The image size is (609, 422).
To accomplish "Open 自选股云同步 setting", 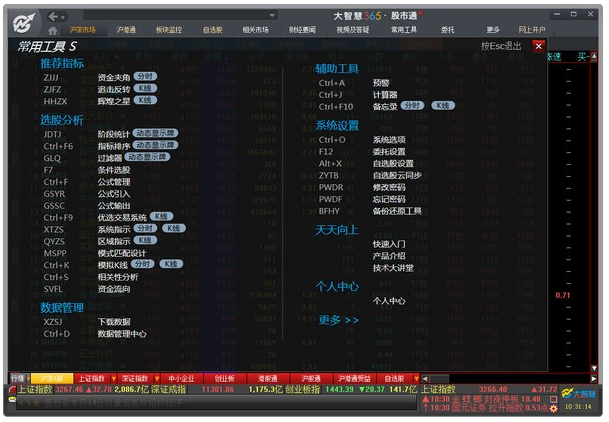I will tap(397, 175).
